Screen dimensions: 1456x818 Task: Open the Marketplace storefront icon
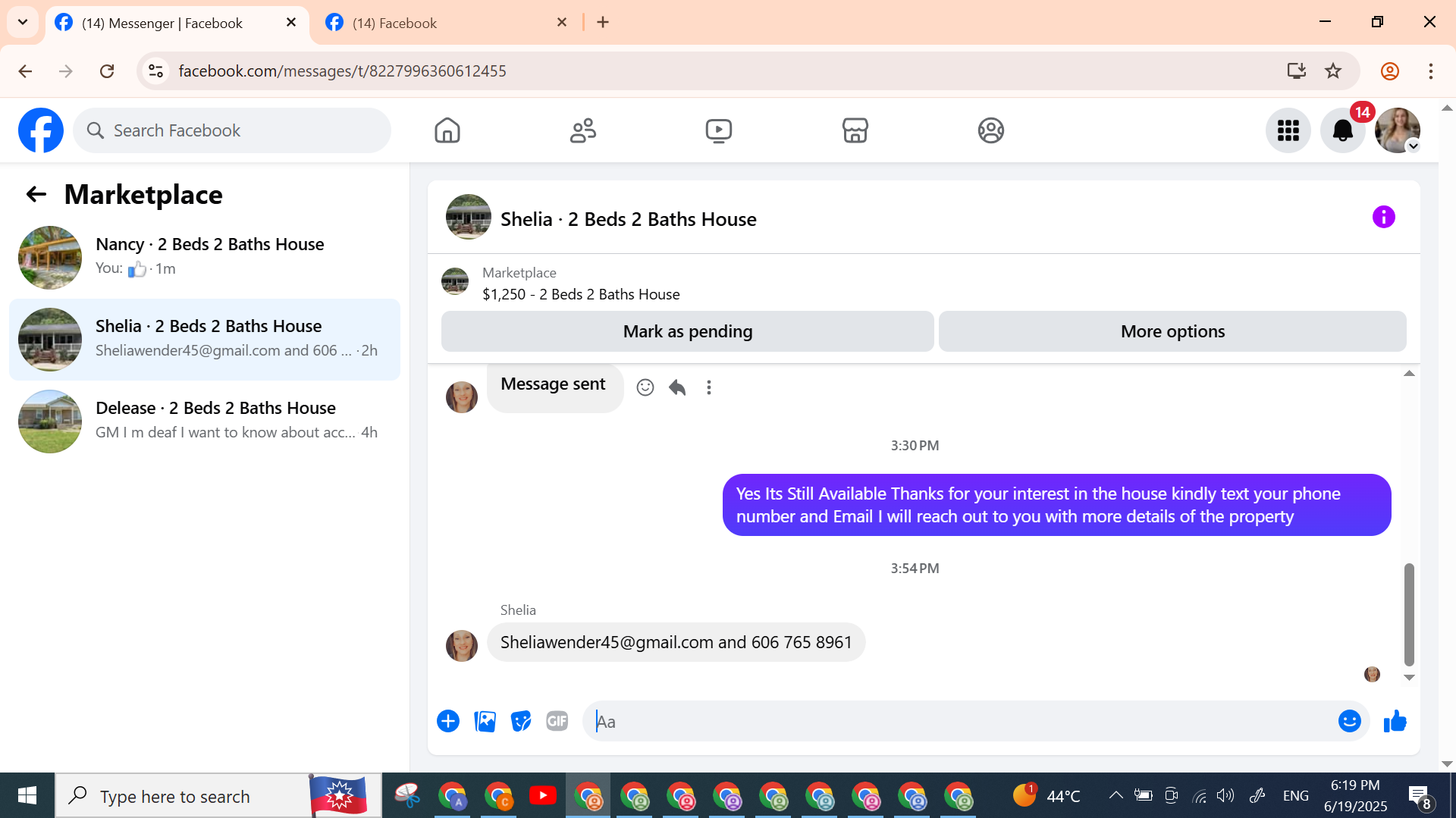click(x=855, y=130)
